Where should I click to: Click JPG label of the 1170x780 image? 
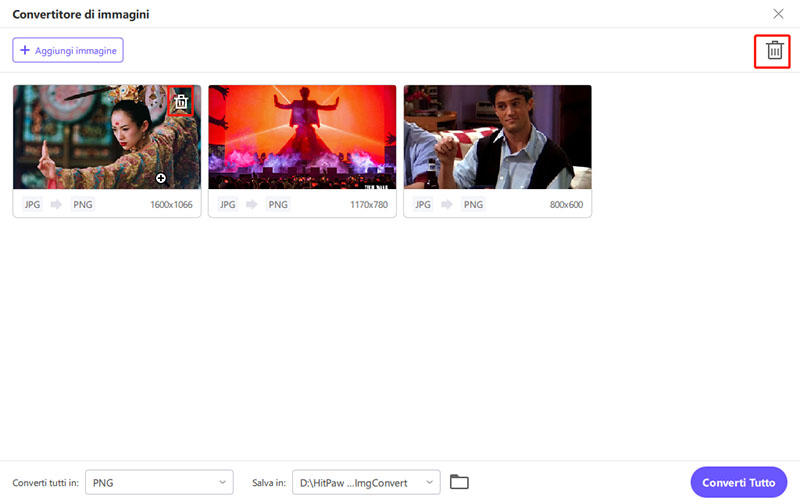pos(228,205)
